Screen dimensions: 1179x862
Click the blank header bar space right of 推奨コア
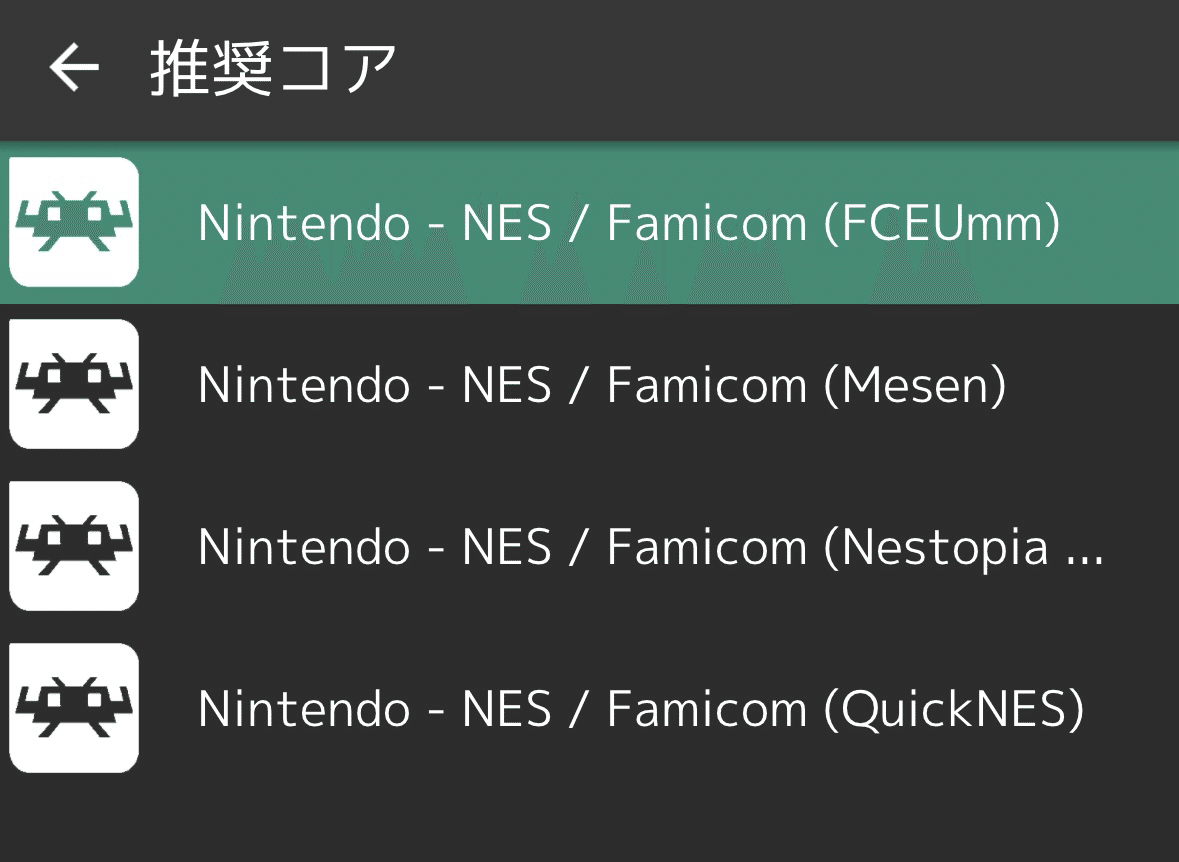tap(788, 68)
